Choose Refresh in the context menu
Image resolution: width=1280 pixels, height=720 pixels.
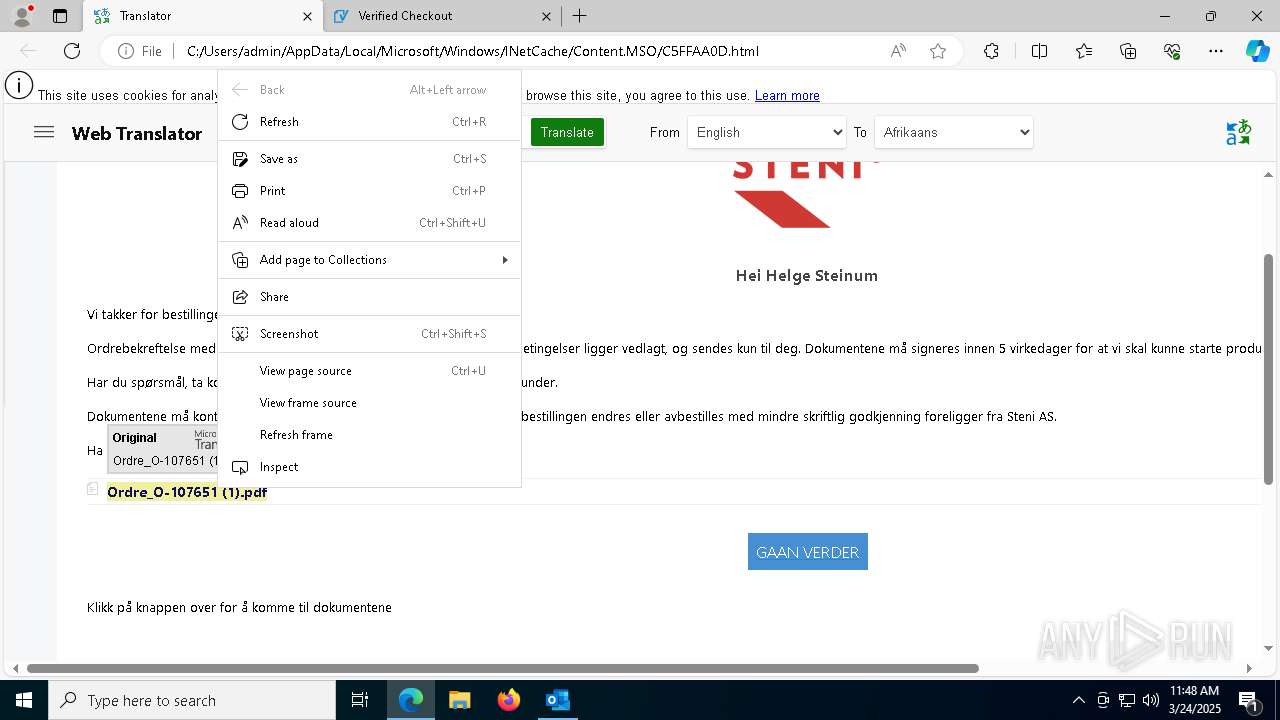pyautogui.click(x=369, y=122)
